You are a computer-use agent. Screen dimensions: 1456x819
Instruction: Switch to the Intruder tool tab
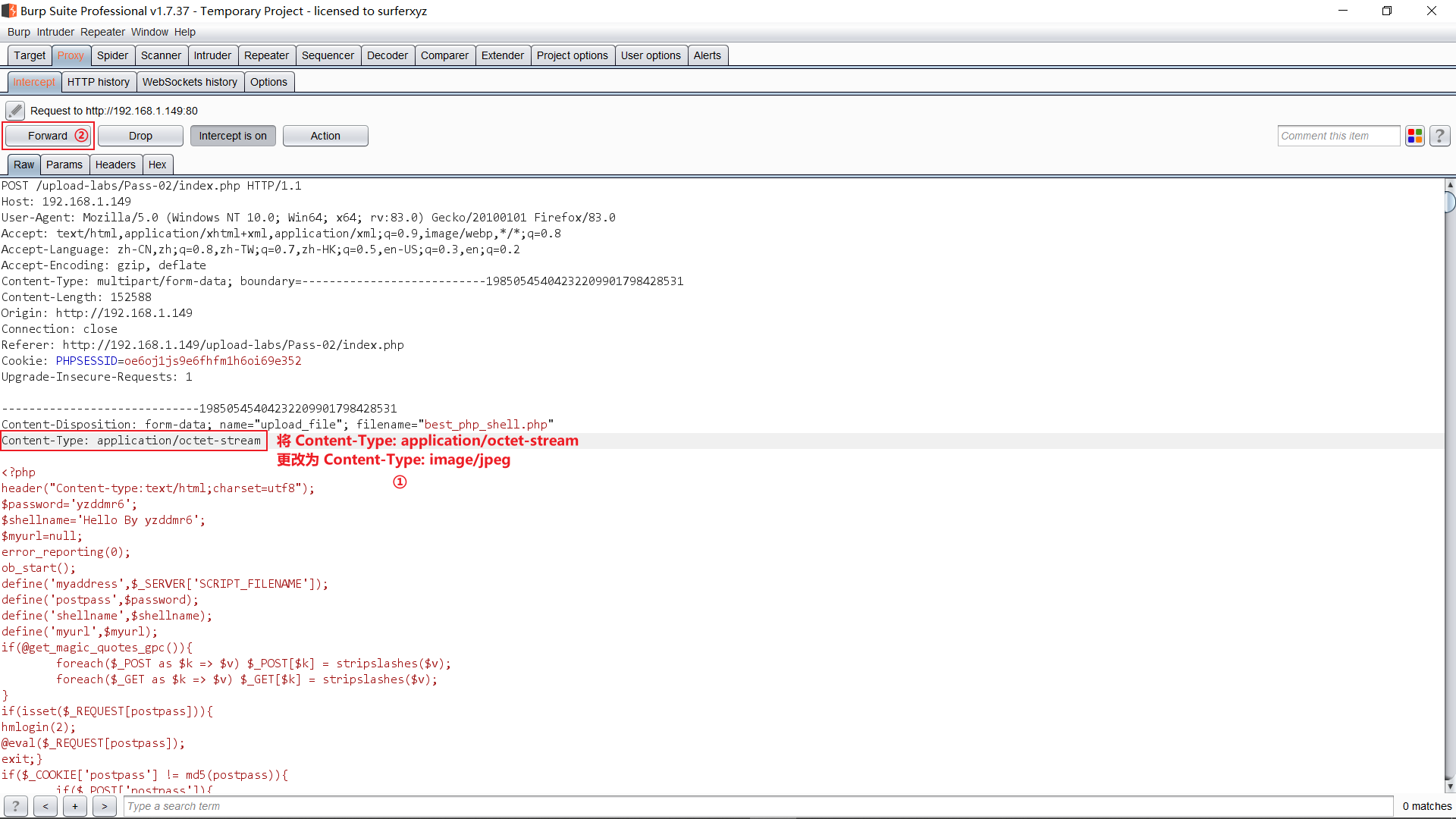pos(212,55)
